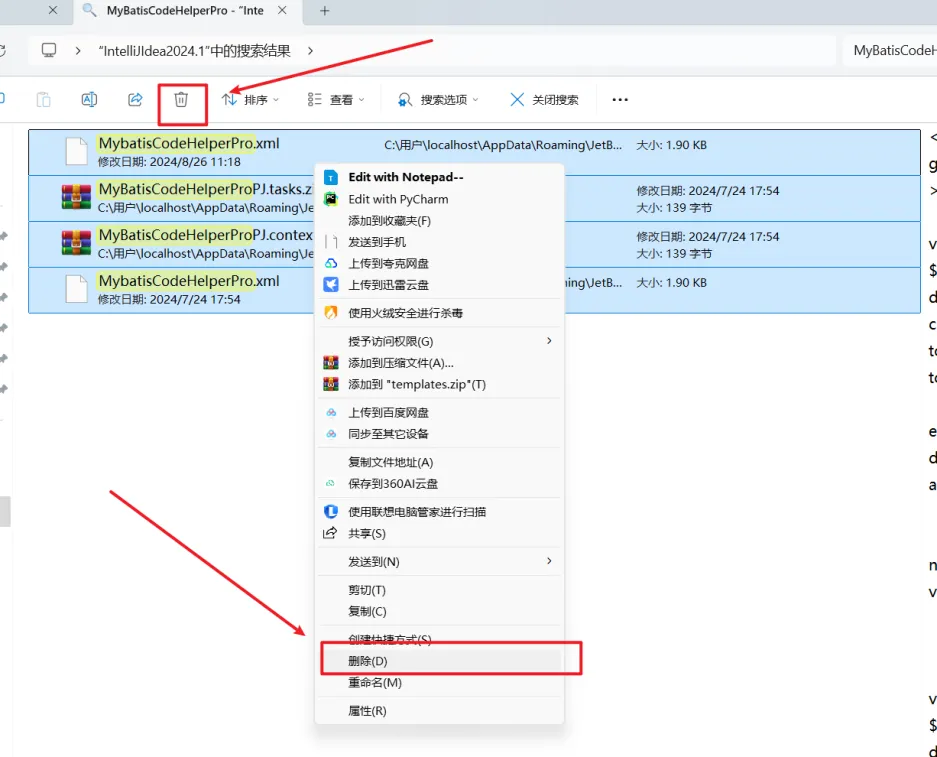The width and height of the screenshot is (937, 757).
Task: Click Add to favorites 添加到收藏夹(F)
Action: point(439,220)
